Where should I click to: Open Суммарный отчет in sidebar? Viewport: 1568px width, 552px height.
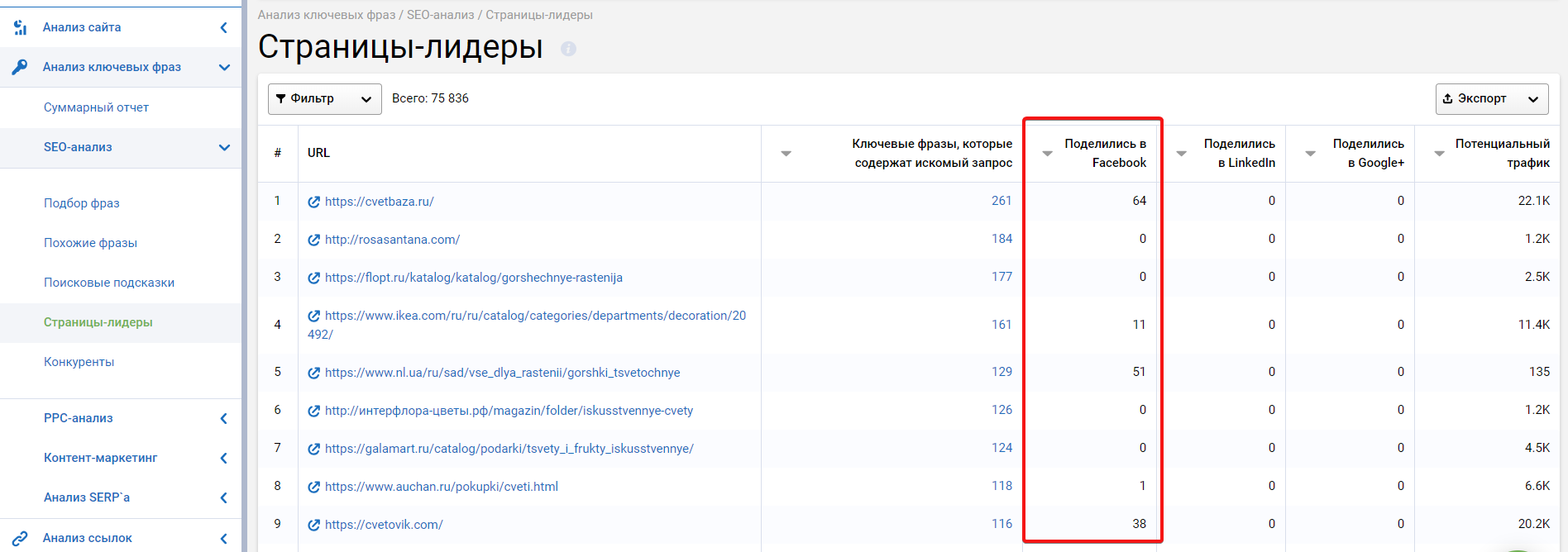coord(96,107)
